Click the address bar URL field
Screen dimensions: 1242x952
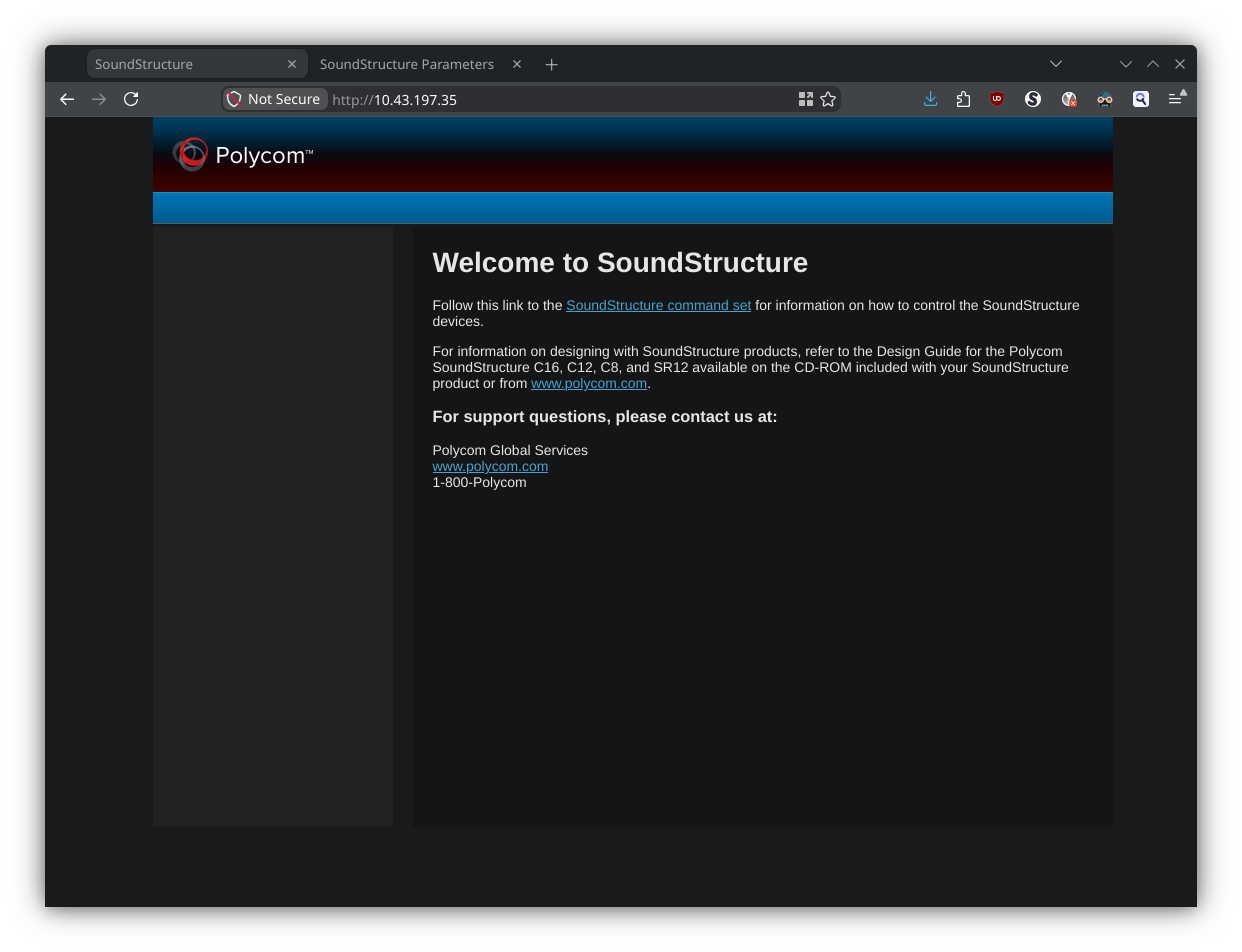point(560,99)
